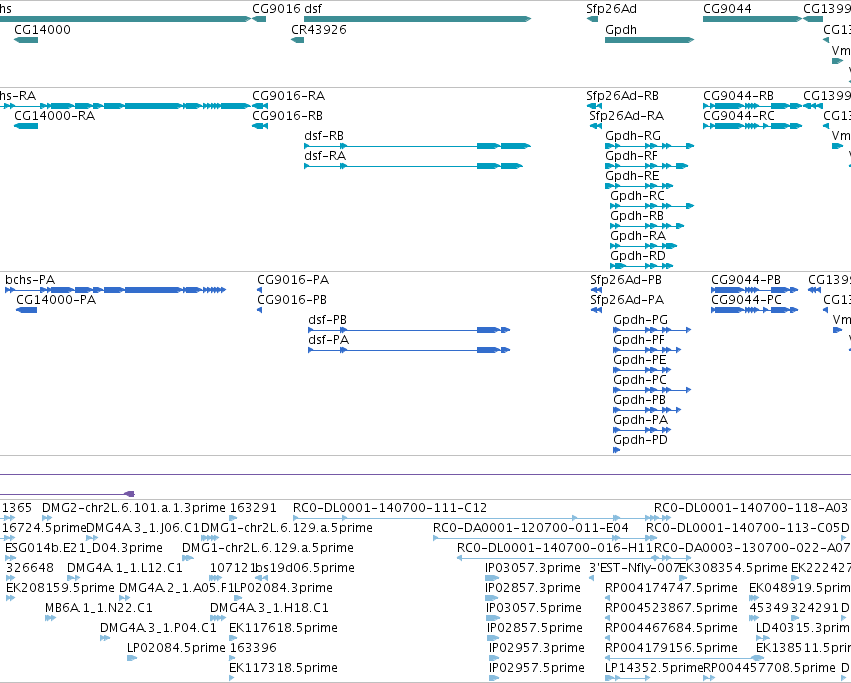Click protein CG9044-PB
The image size is (851, 683).
[x=746, y=280]
